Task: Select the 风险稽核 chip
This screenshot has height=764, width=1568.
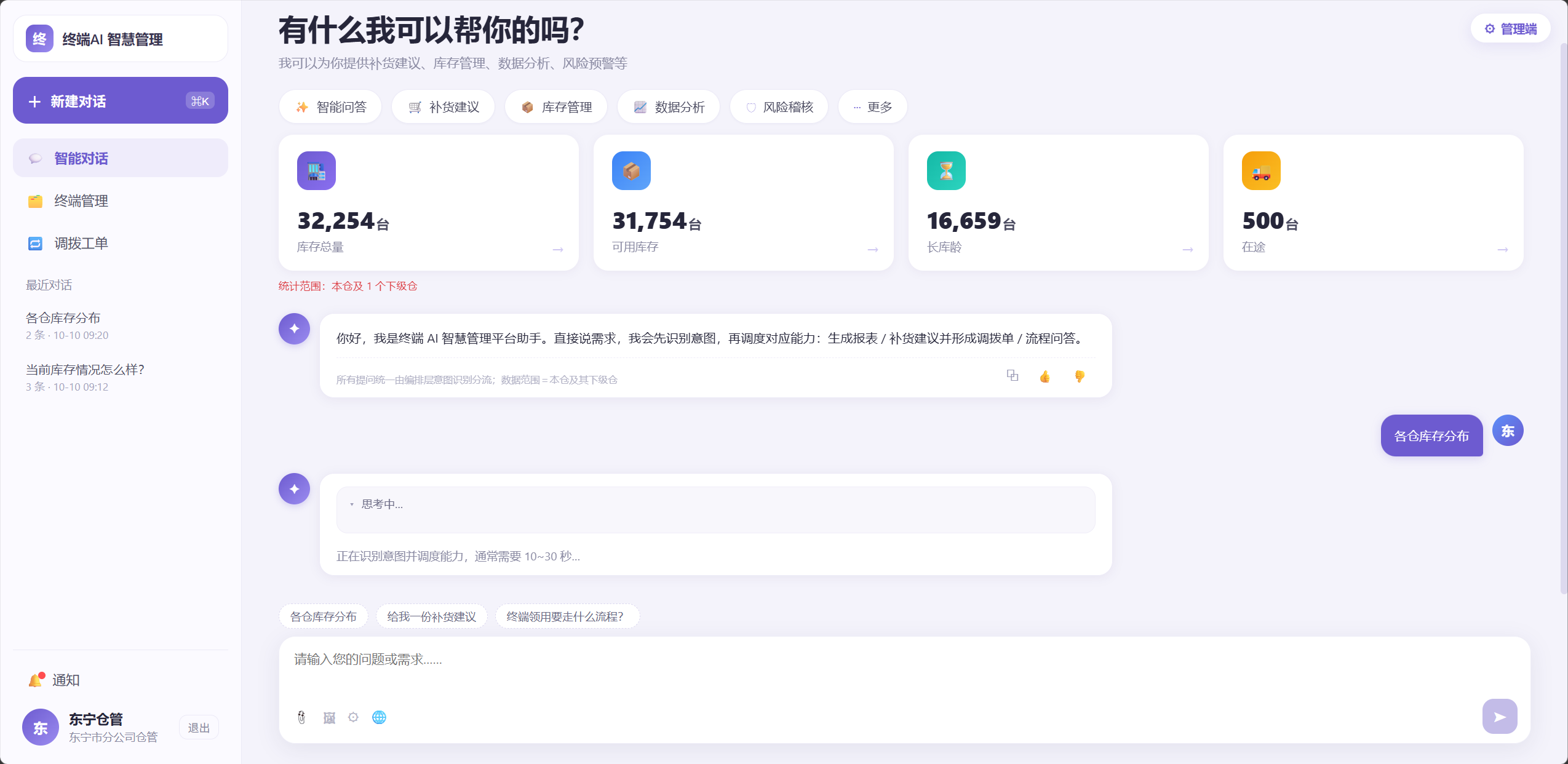Action: pyautogui.click(x=779, y=107)
